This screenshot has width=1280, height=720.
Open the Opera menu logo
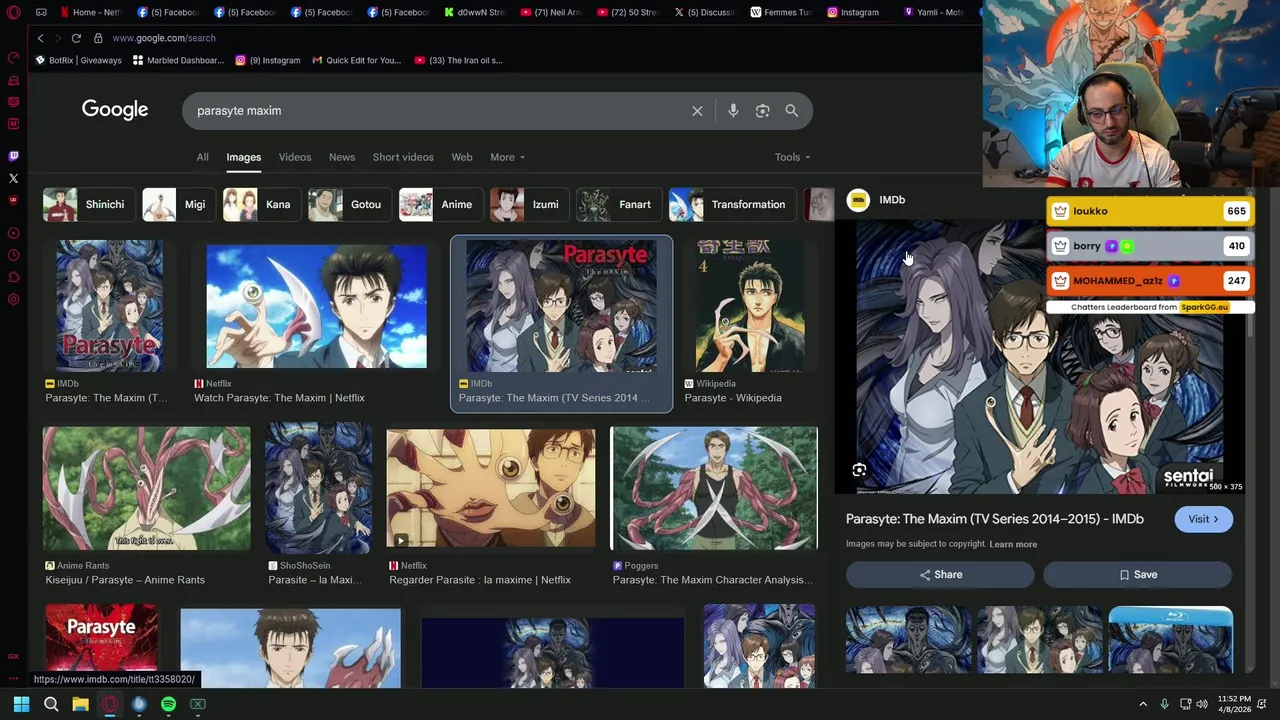click(14, 13)
